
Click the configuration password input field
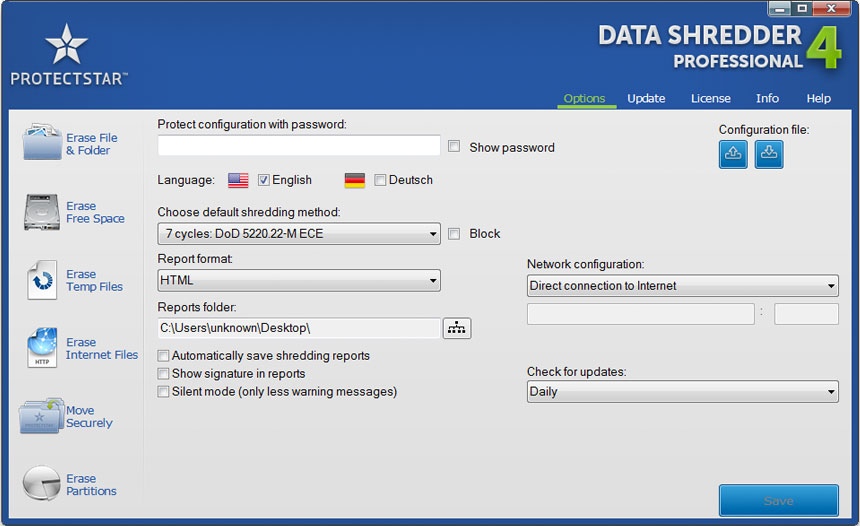[x=299, y=146]
